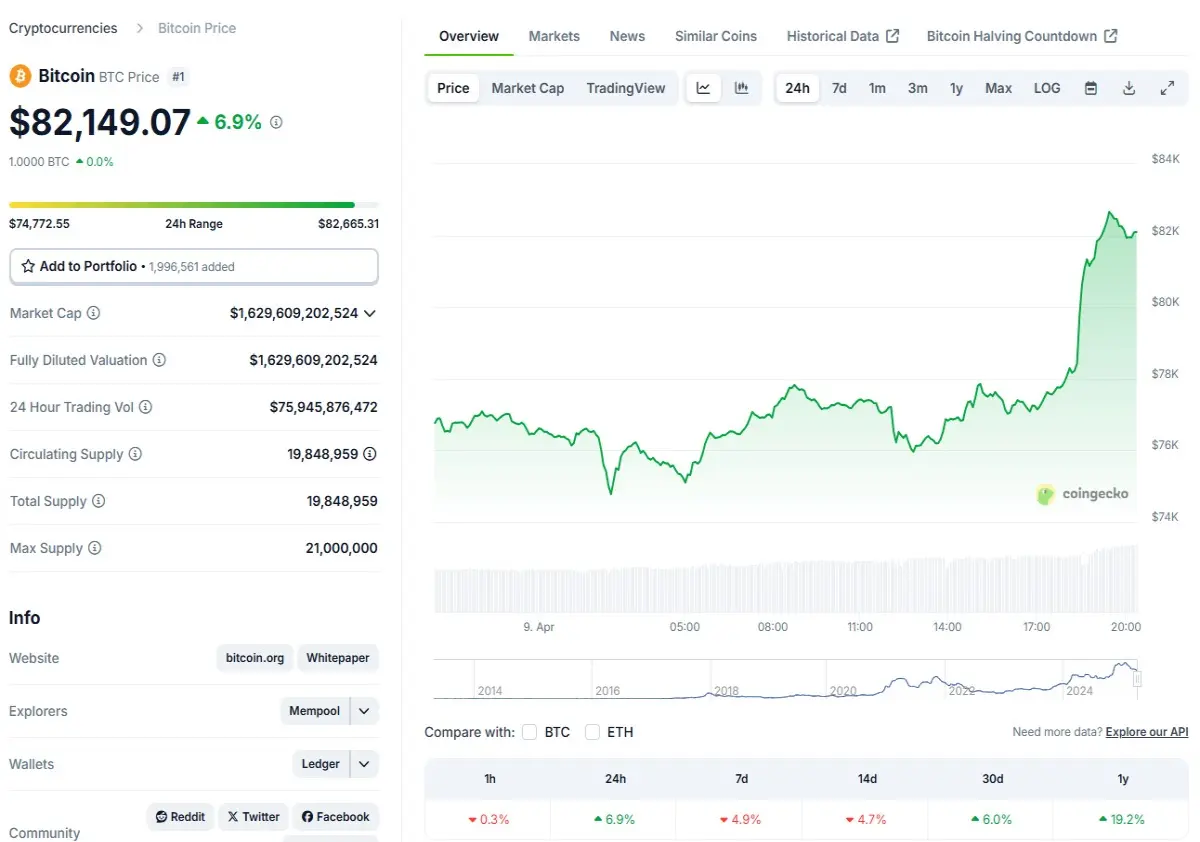The width and height of the screenshot is (1200, 842).
Task: Open the Overview tab
Action: tap(469, 36)
